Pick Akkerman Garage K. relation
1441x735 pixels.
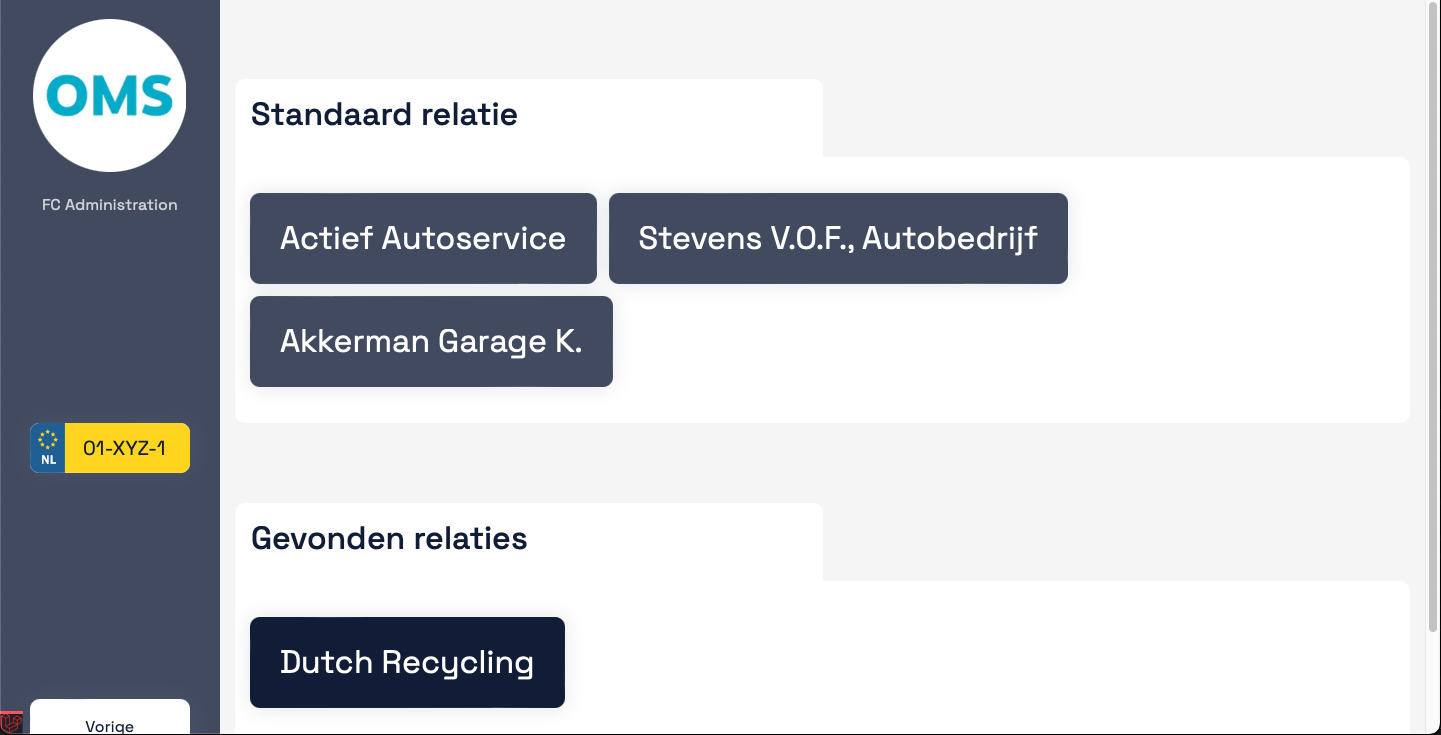[x=431, y=341]
